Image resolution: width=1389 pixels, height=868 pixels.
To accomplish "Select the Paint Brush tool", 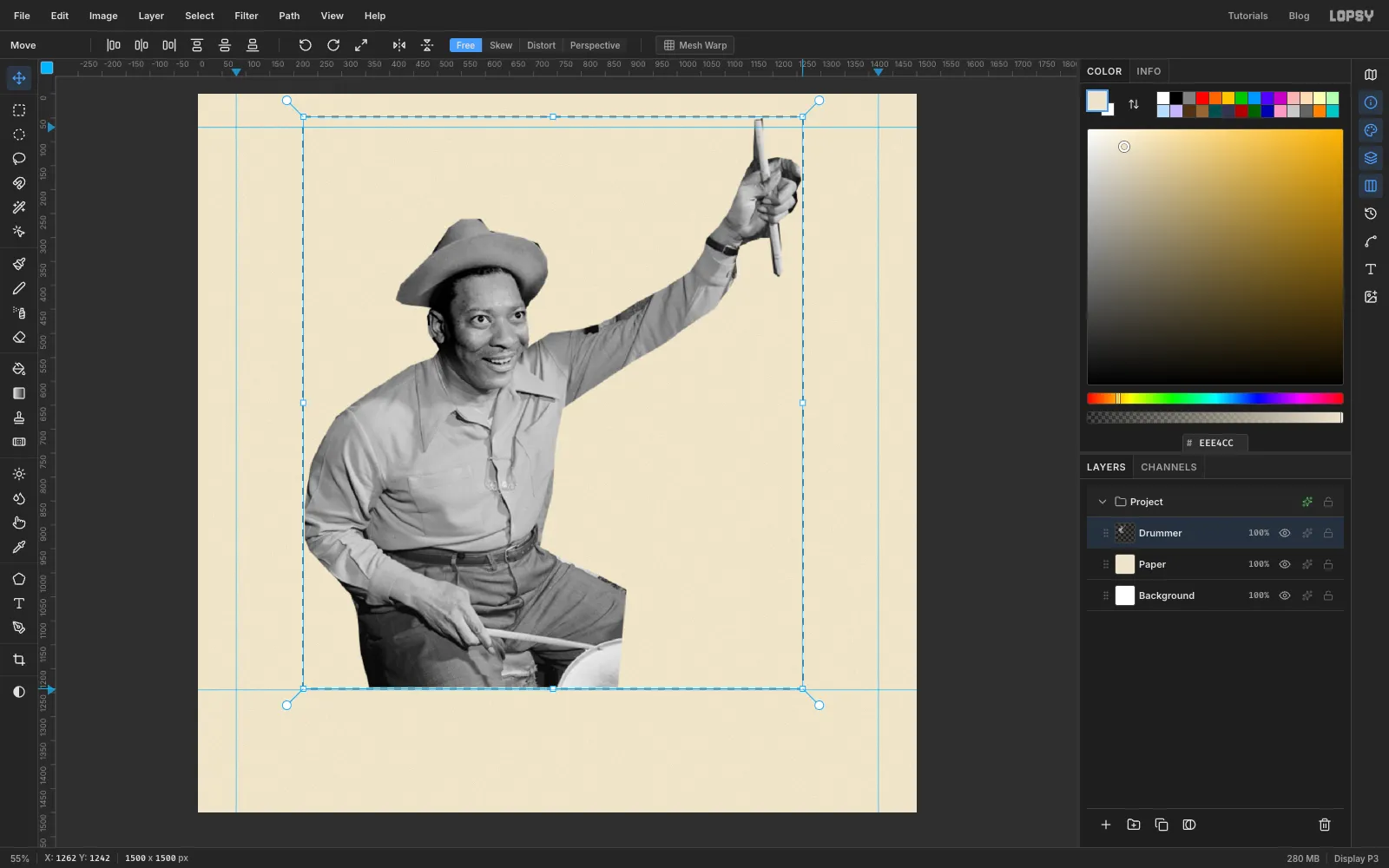I will pyautogui.click(x=19, y=264).
